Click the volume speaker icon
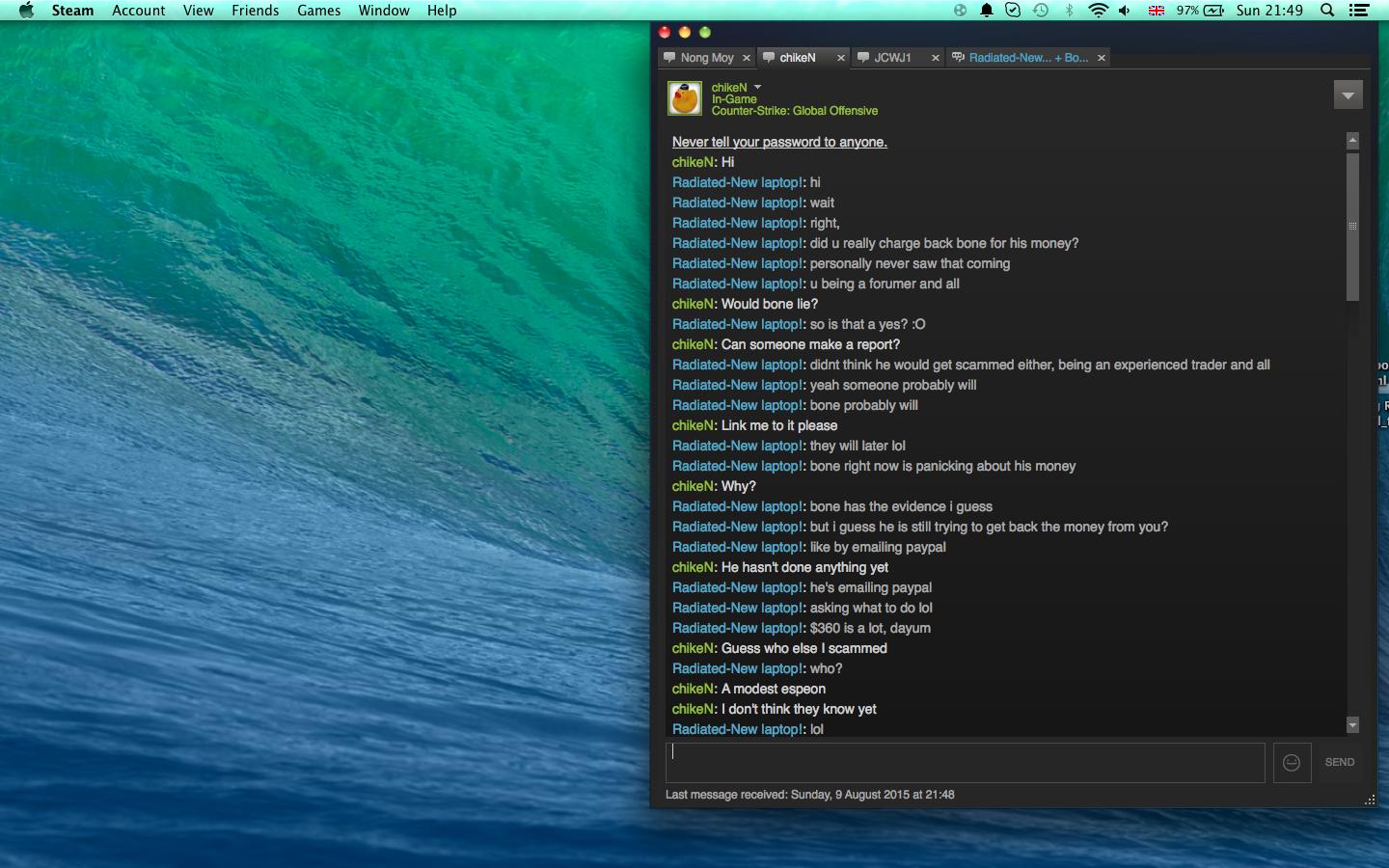This screenshot has width=1389, height=868. [1125, 11]
